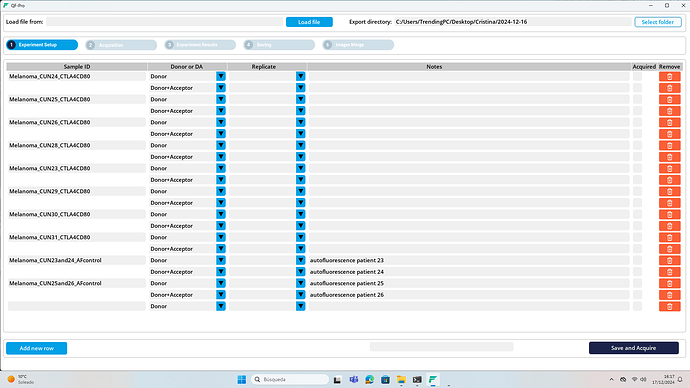Click trash icon on Melanoma_CUN29_CTLA4CD80 Donor row
Image resolution: width=690 pixels, height=388 pixels.
[669, 191]
